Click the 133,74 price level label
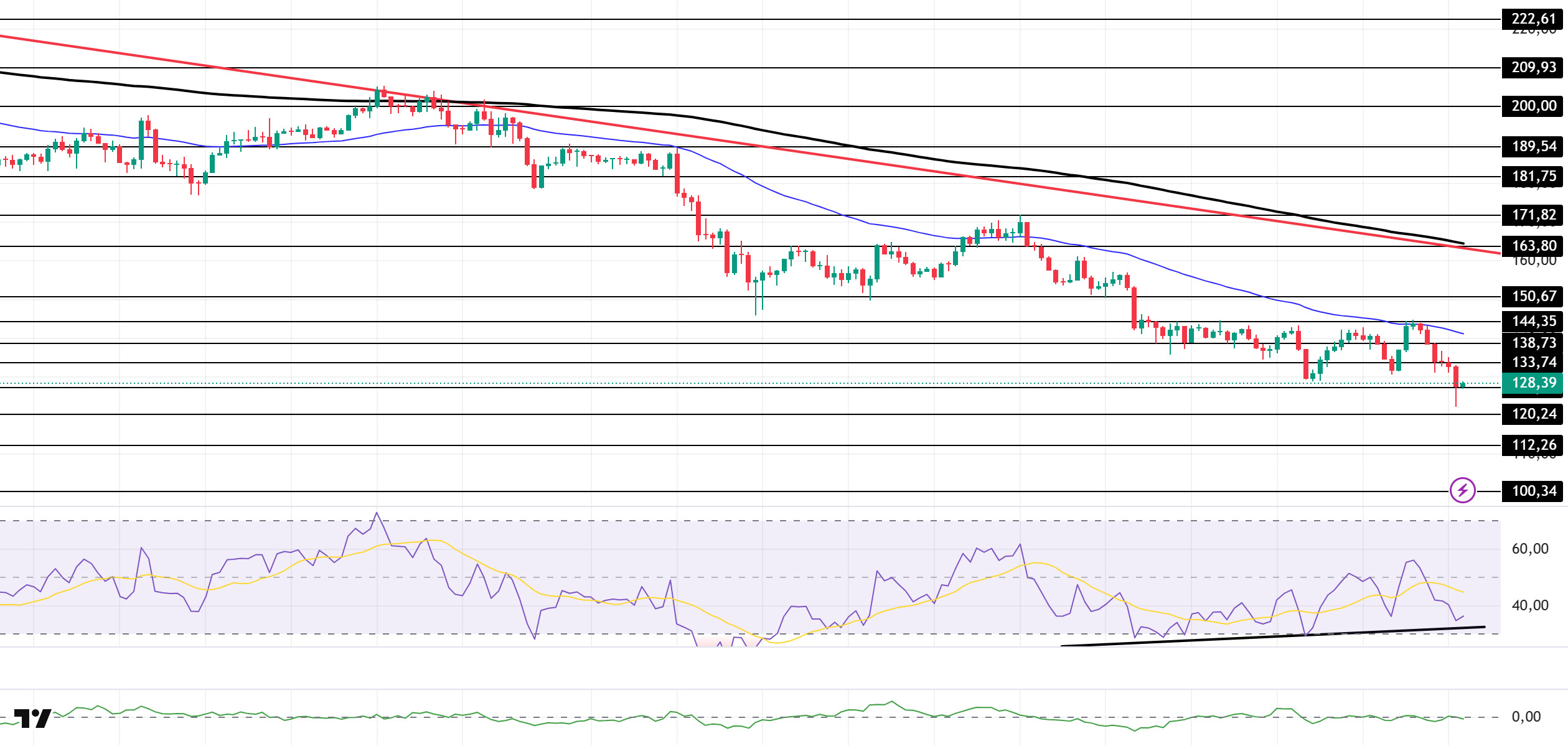 point(1533,362)
